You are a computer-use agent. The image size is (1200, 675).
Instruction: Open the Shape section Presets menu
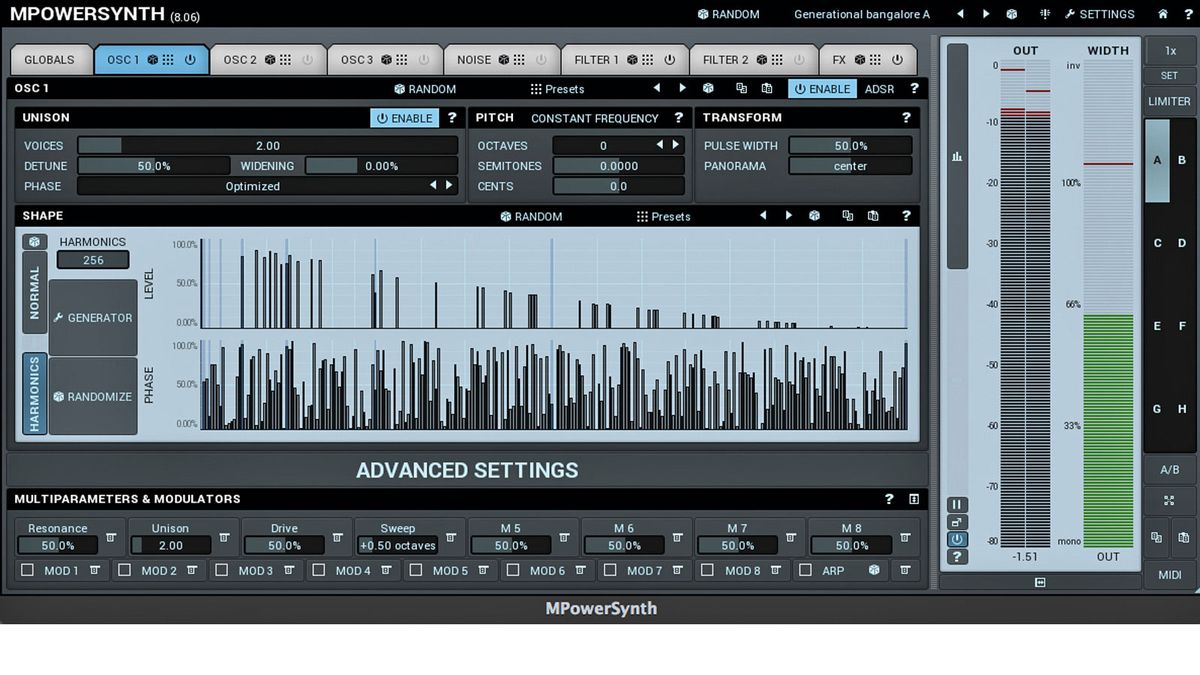[x=663, y=216]
